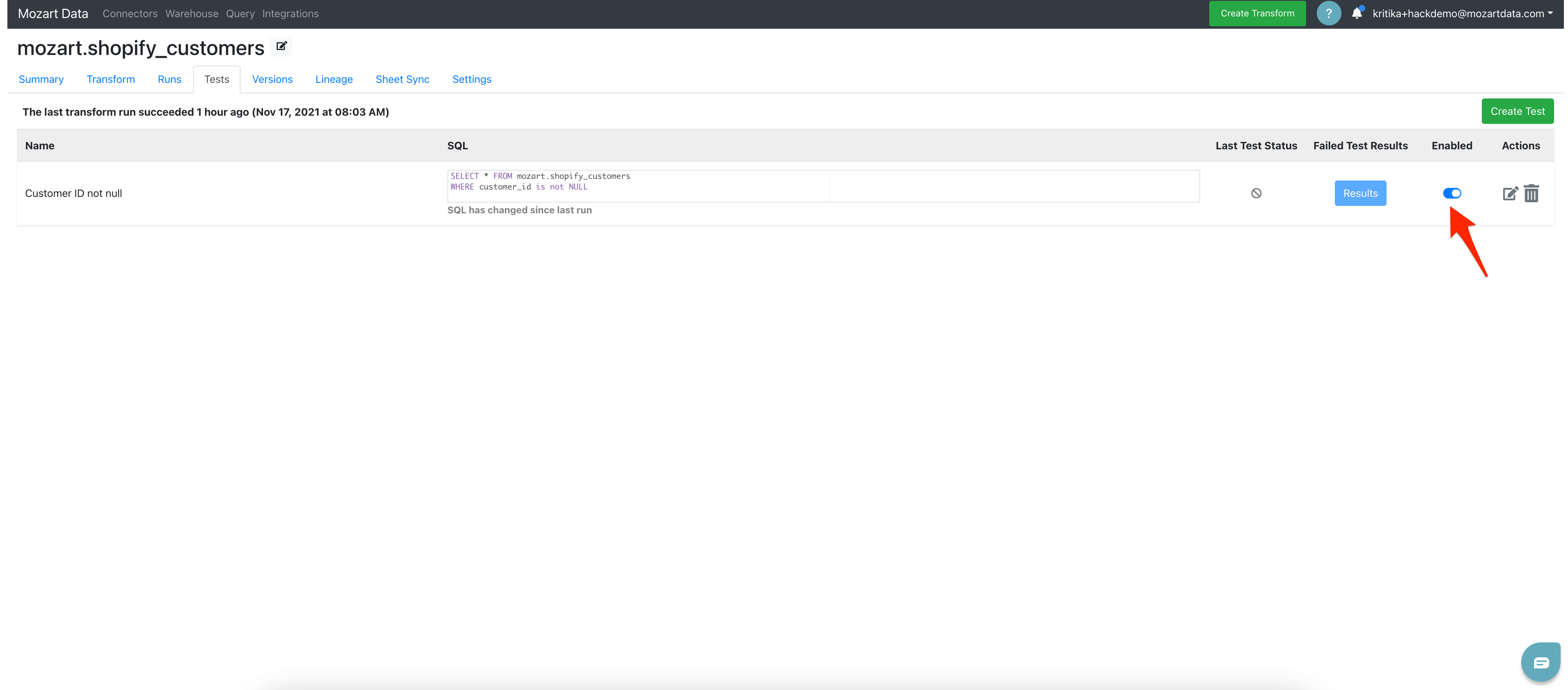Image resolution: width=1568 pixels, height=690 pixels.
Task: Delete the Customer ID not null test
Action: pyautogui.click(x=1531, y=194)
